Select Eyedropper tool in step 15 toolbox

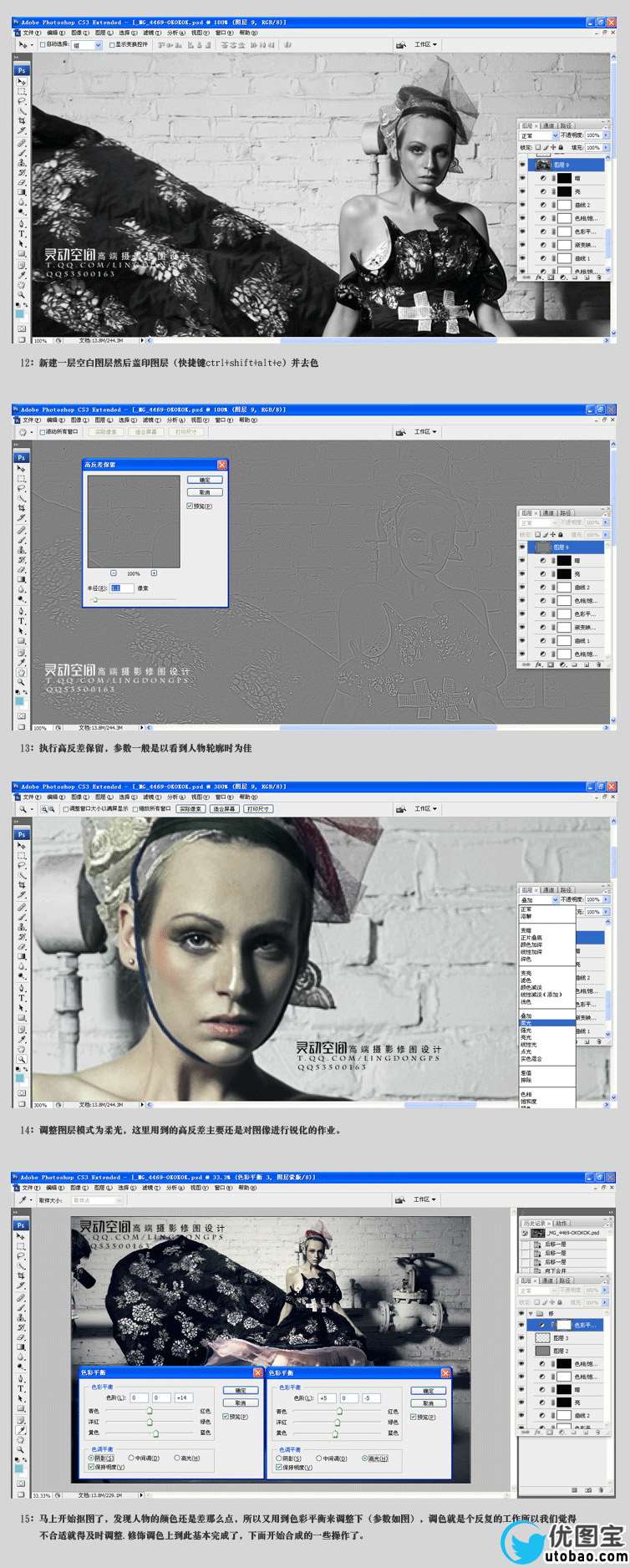pyautogui.click(x=22, y=1429)
